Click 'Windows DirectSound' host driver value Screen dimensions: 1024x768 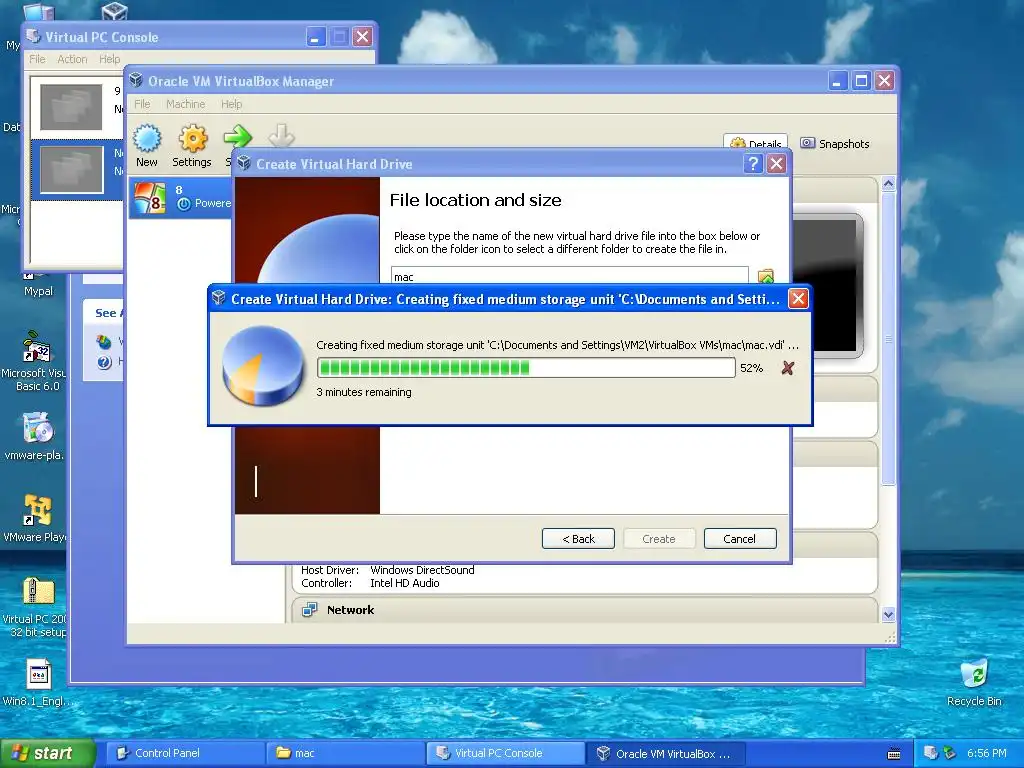click(x=422, y=569)
